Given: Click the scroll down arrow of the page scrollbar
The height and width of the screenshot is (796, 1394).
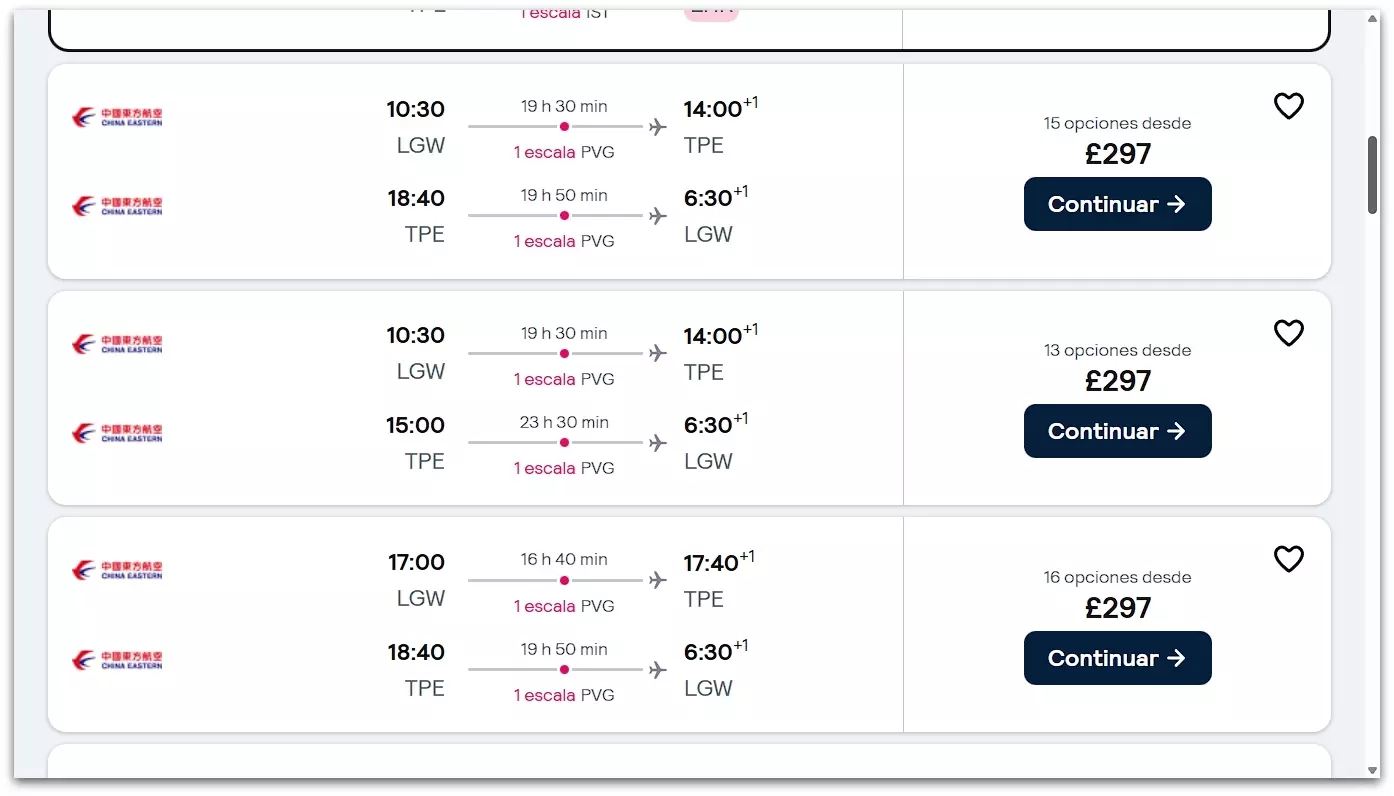Looking at the screenshot, I should (x=1373, y=771).
